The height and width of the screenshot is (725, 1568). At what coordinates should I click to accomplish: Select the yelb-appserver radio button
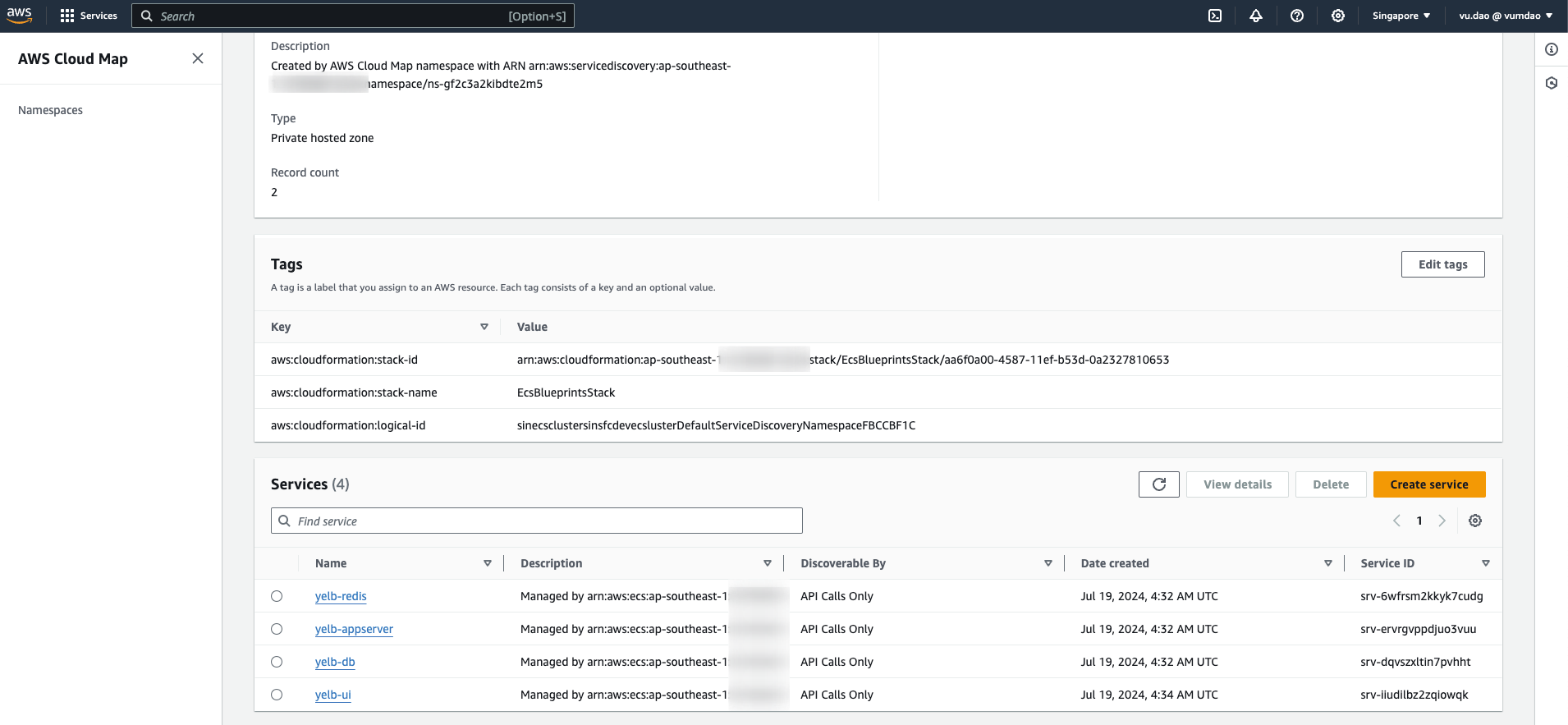(277, 629)
